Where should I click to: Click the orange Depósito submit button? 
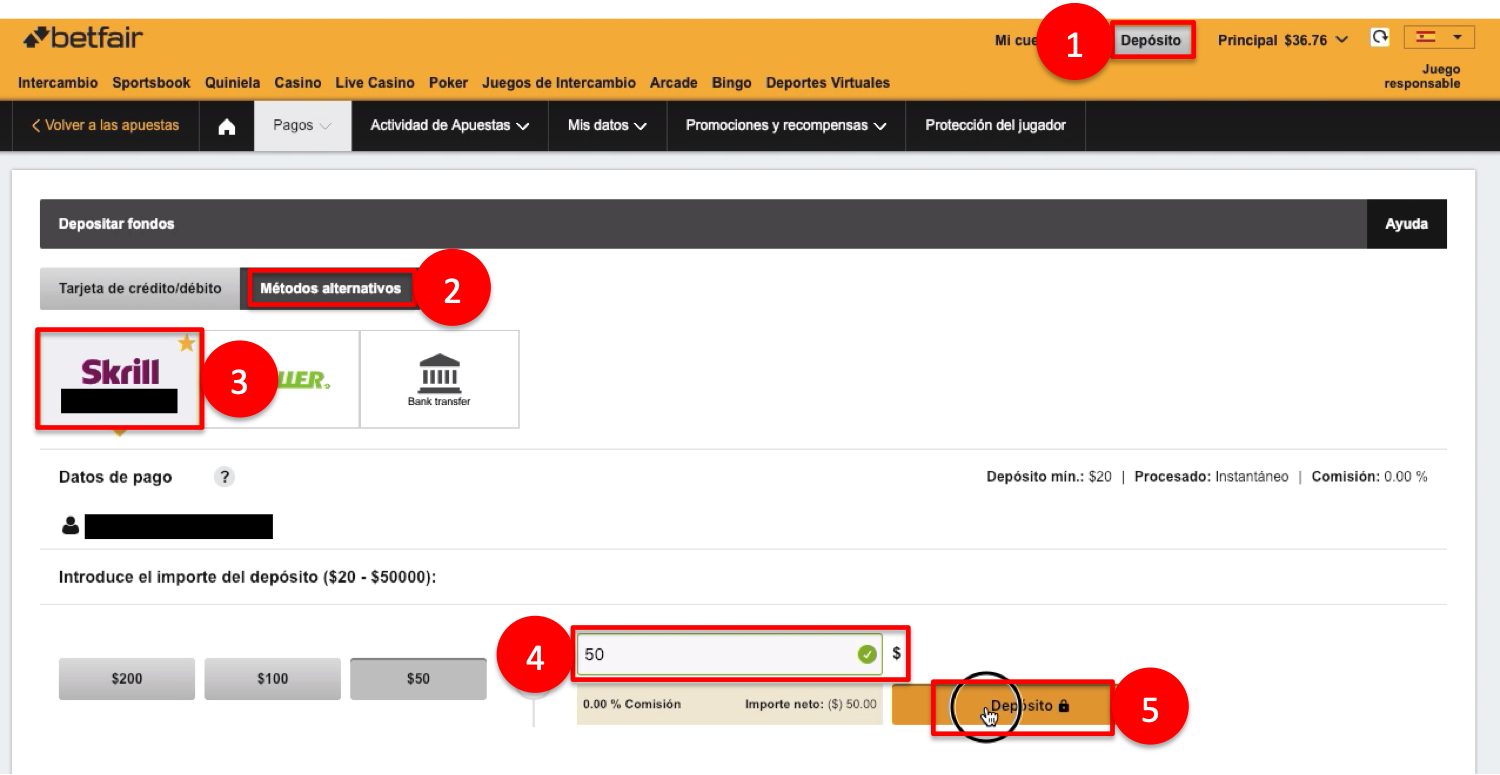[1001, 706]
